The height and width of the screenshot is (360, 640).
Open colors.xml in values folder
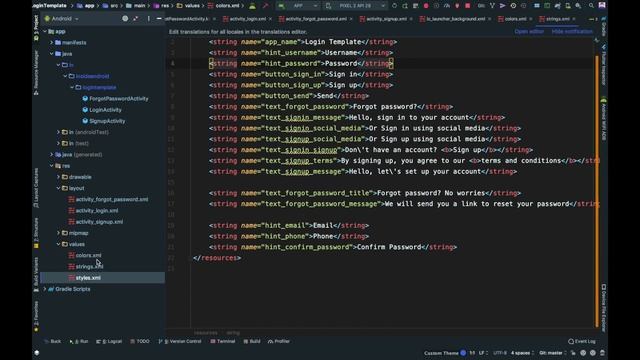84,256
